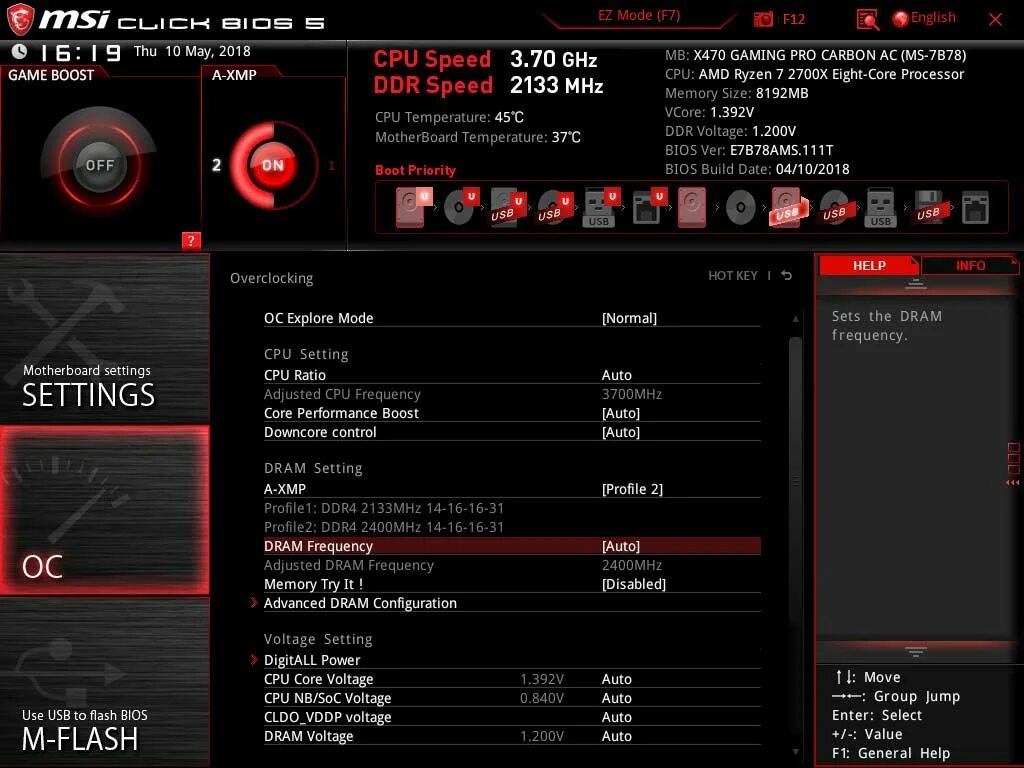Select the legacy hard disk boot icon
The image size is (1024, 768).
click(x=692, y=207)
